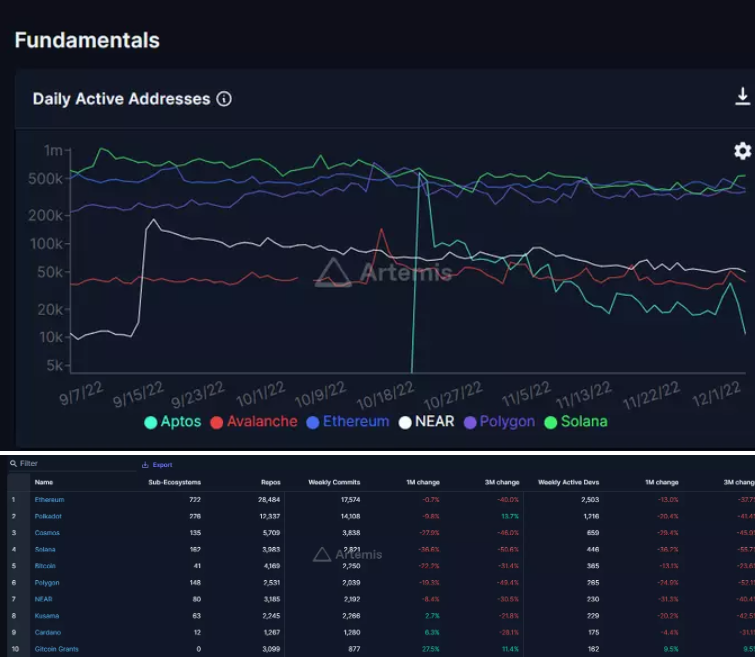Viewport: 755px width, 657px height.
Task: Click Polkadot's 3M change value 13.7%
Action: click(510, 516)
